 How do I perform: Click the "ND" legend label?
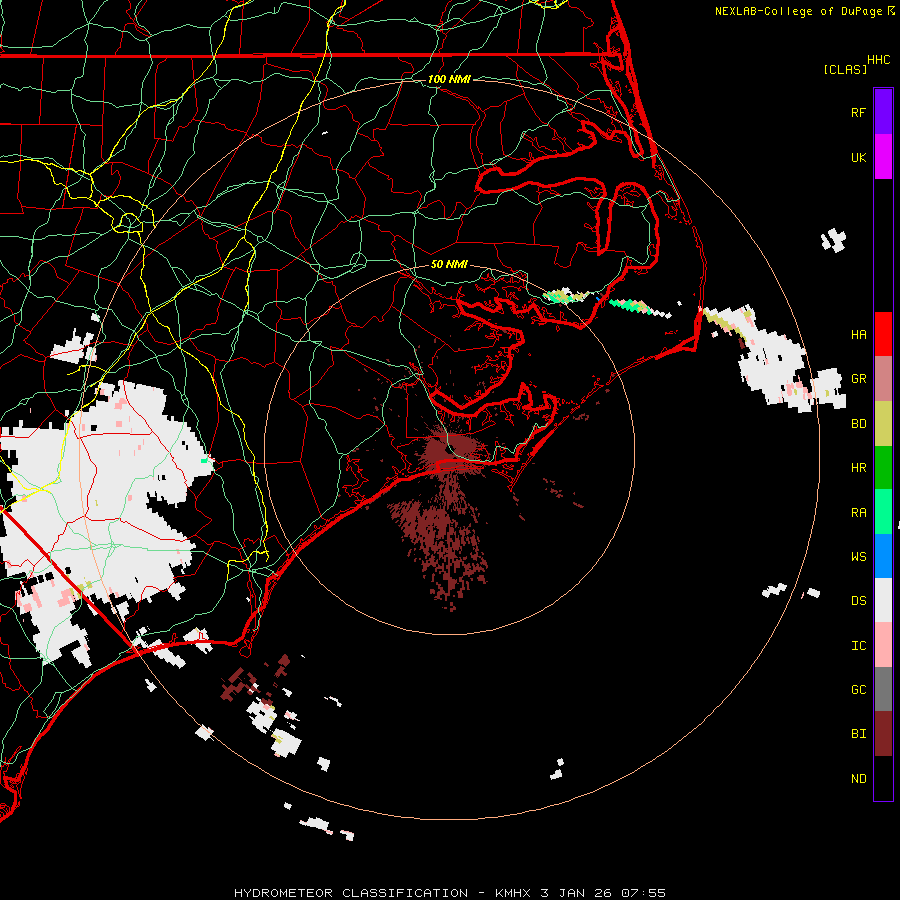pos(858,779)
